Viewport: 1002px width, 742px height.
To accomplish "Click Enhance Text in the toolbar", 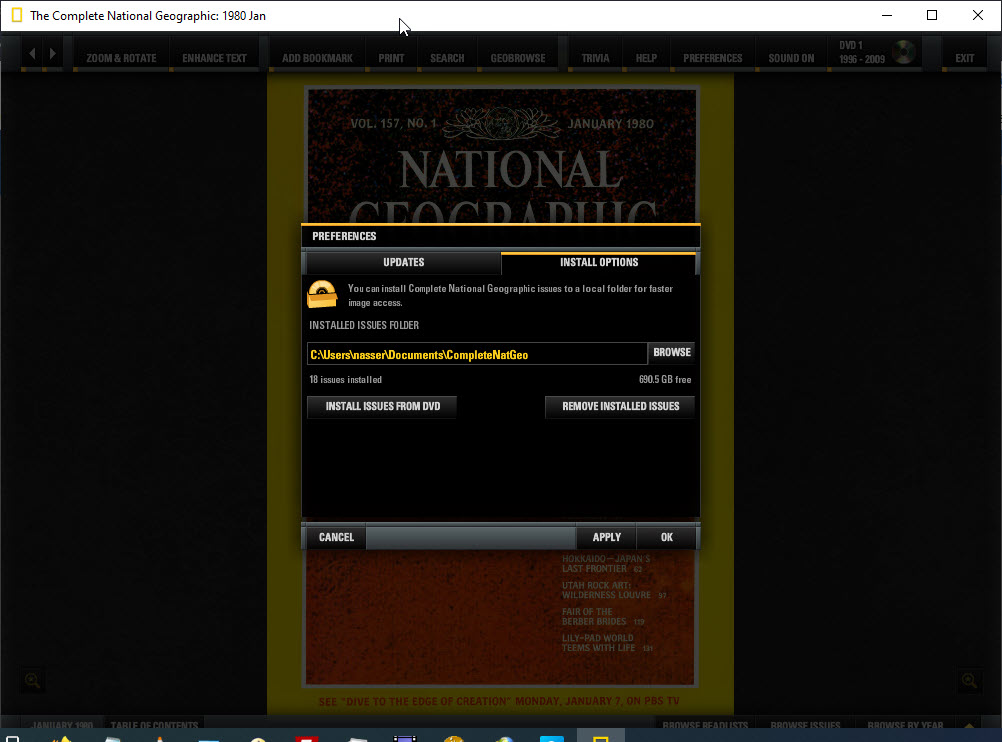I will (x=215, y=58).
